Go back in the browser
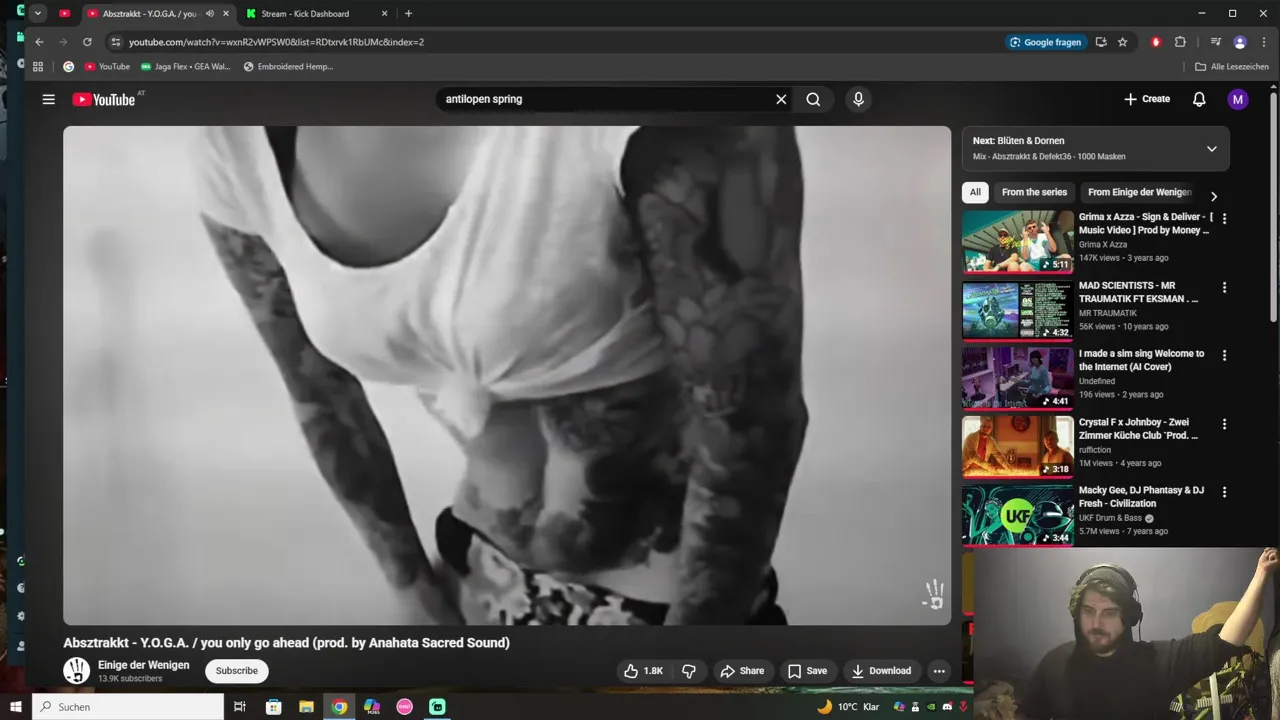 [39, 42]
